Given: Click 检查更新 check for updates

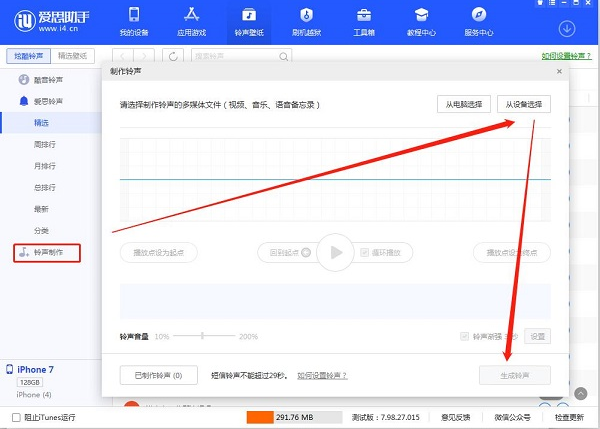Looking at the screenshot, I should click(x=569, y=417).
